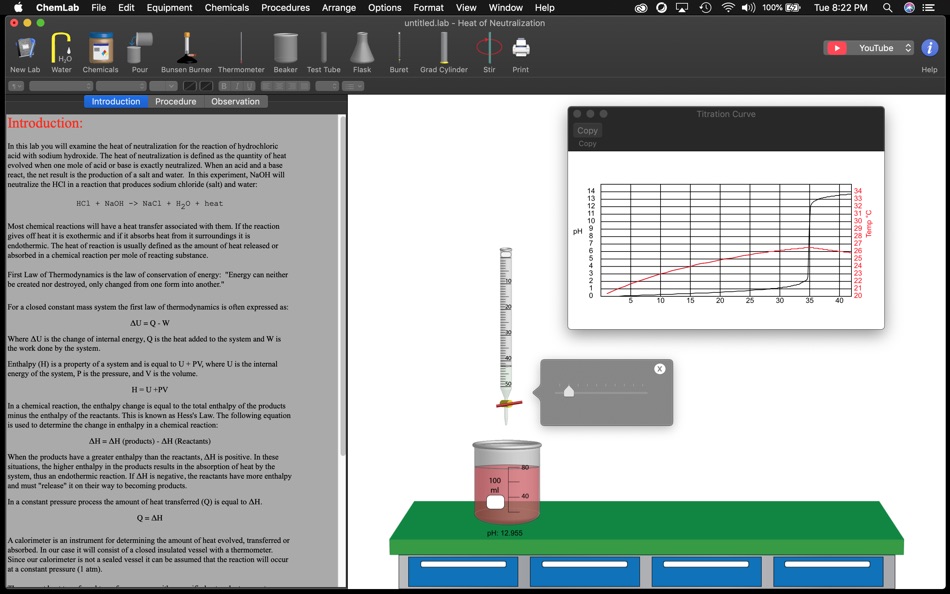This screenshot has width=950, height=594.
Task: Click the volume menu bar icon
Action: (748, 8)
